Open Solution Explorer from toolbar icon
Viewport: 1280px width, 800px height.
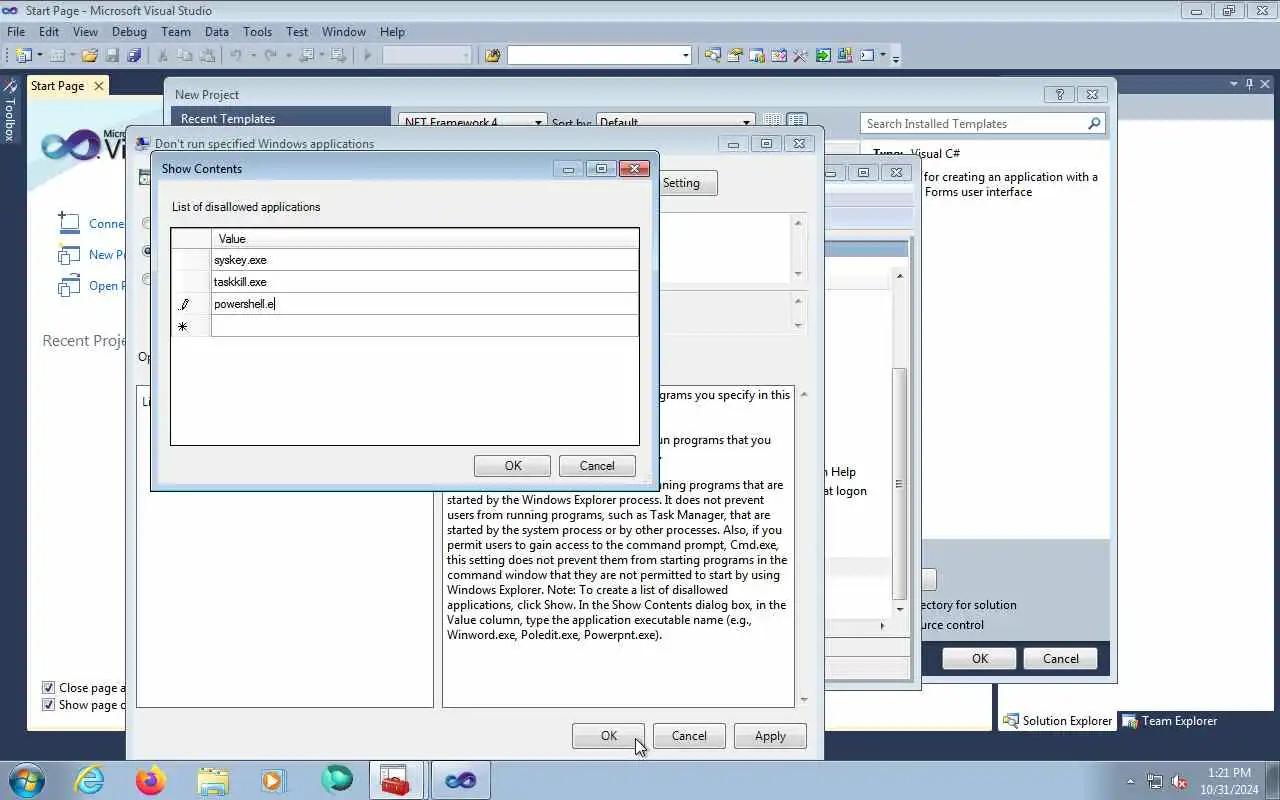[712, 55]
